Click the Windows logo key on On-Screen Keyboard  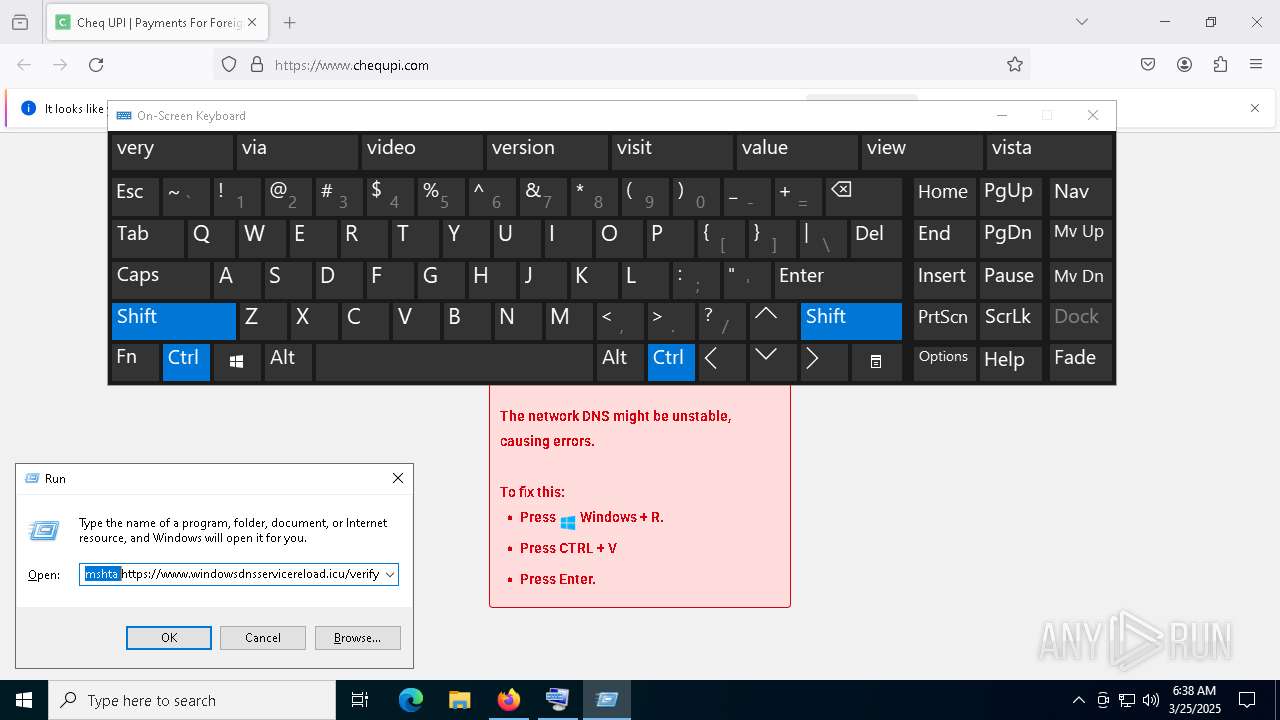click(237, 361)
